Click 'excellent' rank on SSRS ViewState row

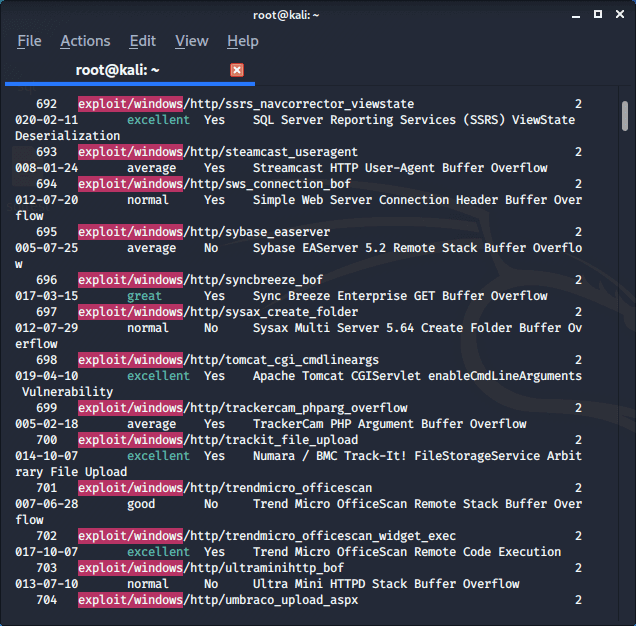[x=158, y=120]
